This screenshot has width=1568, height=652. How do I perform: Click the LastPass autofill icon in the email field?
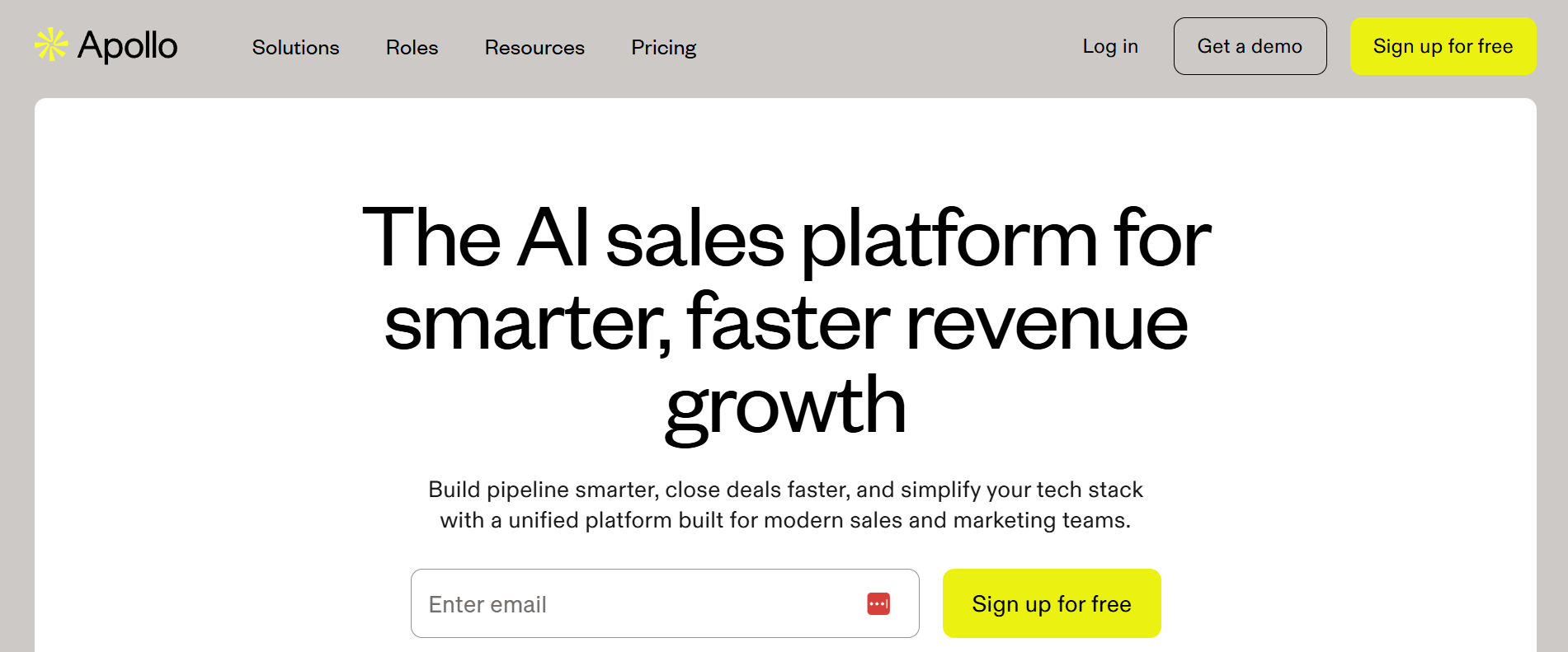tap(879, 603)
